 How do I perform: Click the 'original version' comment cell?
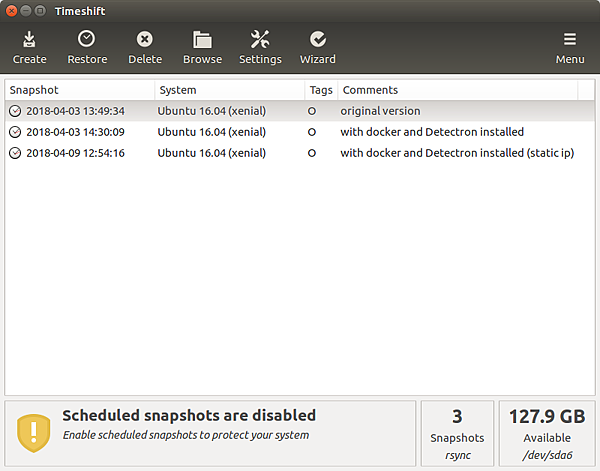[380, 111]
